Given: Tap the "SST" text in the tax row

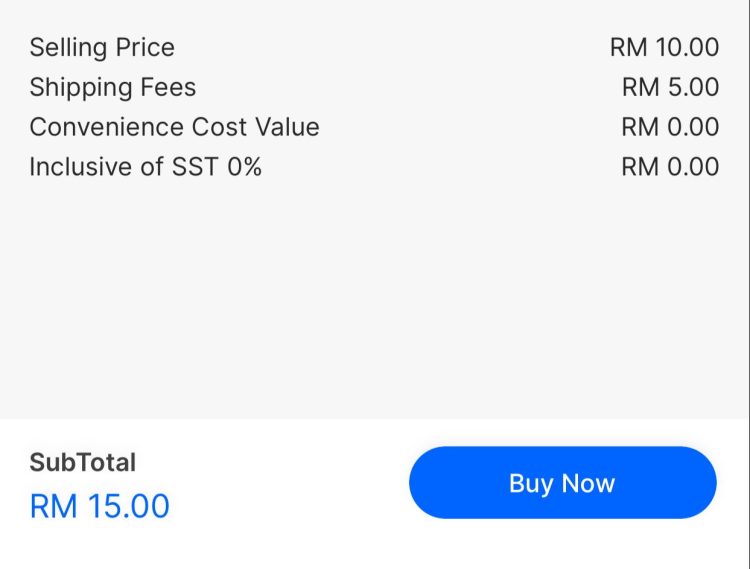Looking at the screenshot, I should pos(195,167).
